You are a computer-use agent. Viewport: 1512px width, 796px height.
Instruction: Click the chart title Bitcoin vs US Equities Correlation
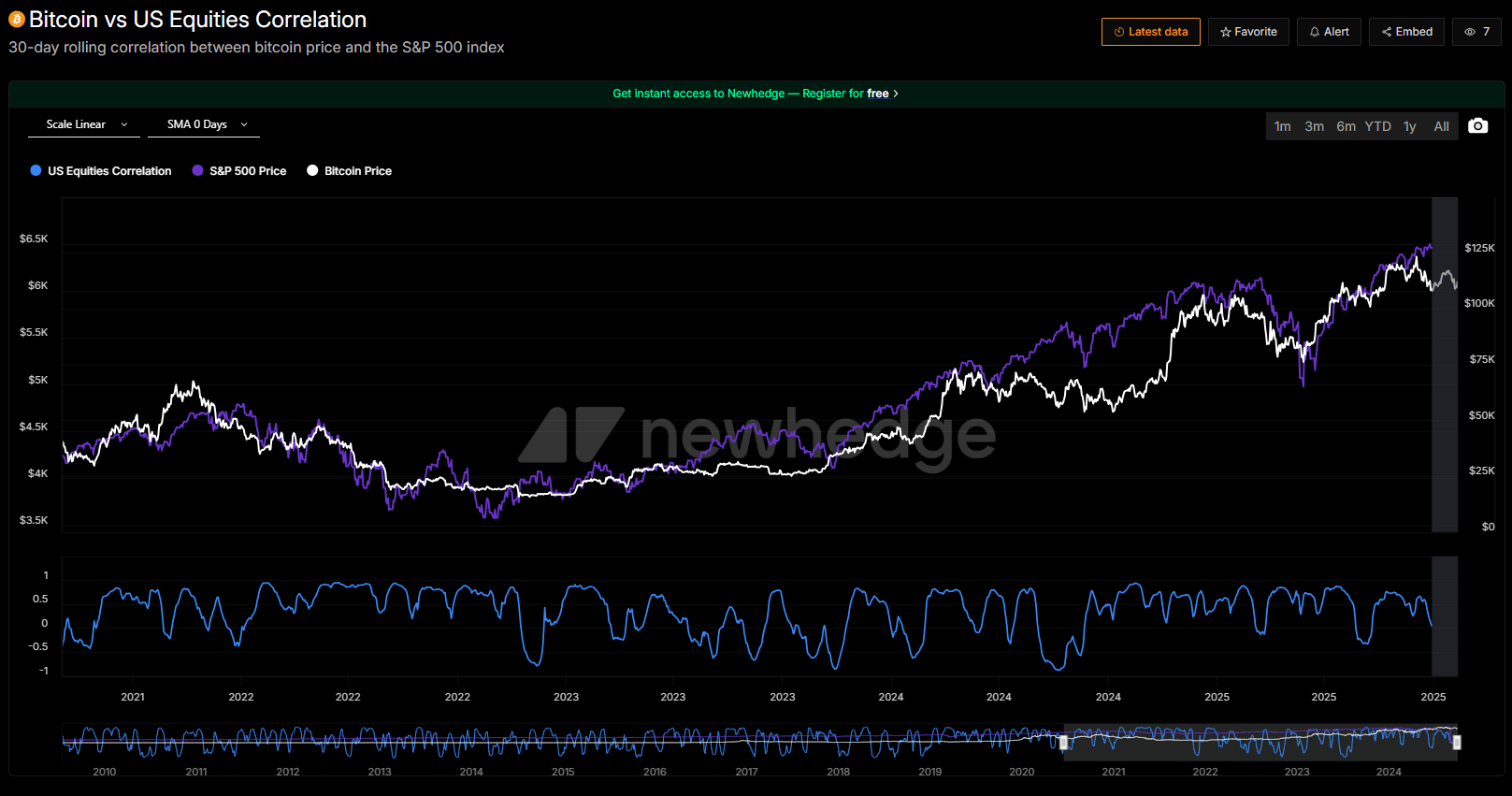pyautogui.click(x=197, y=20)
